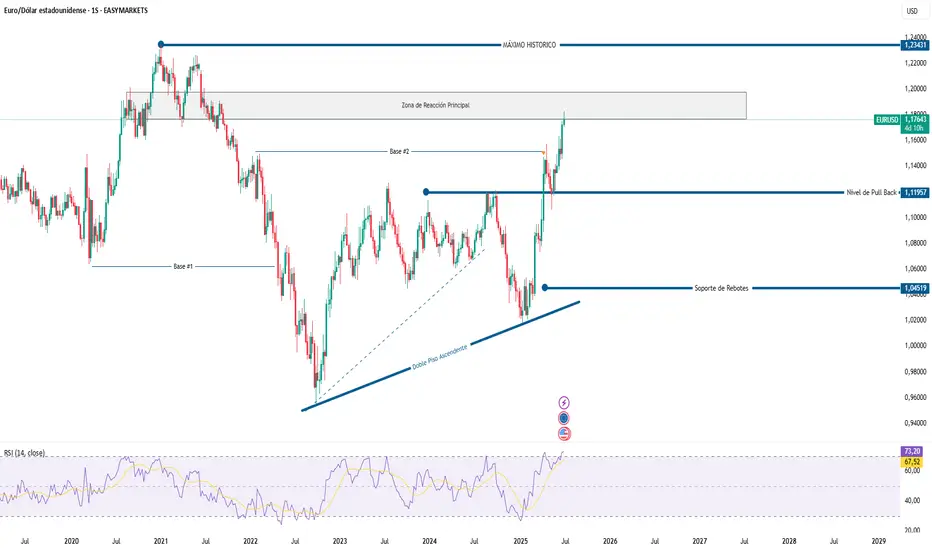Viewport: 932px width, 550px height.
Task: Click 2020 on the time axis
Action: [71, 541]
